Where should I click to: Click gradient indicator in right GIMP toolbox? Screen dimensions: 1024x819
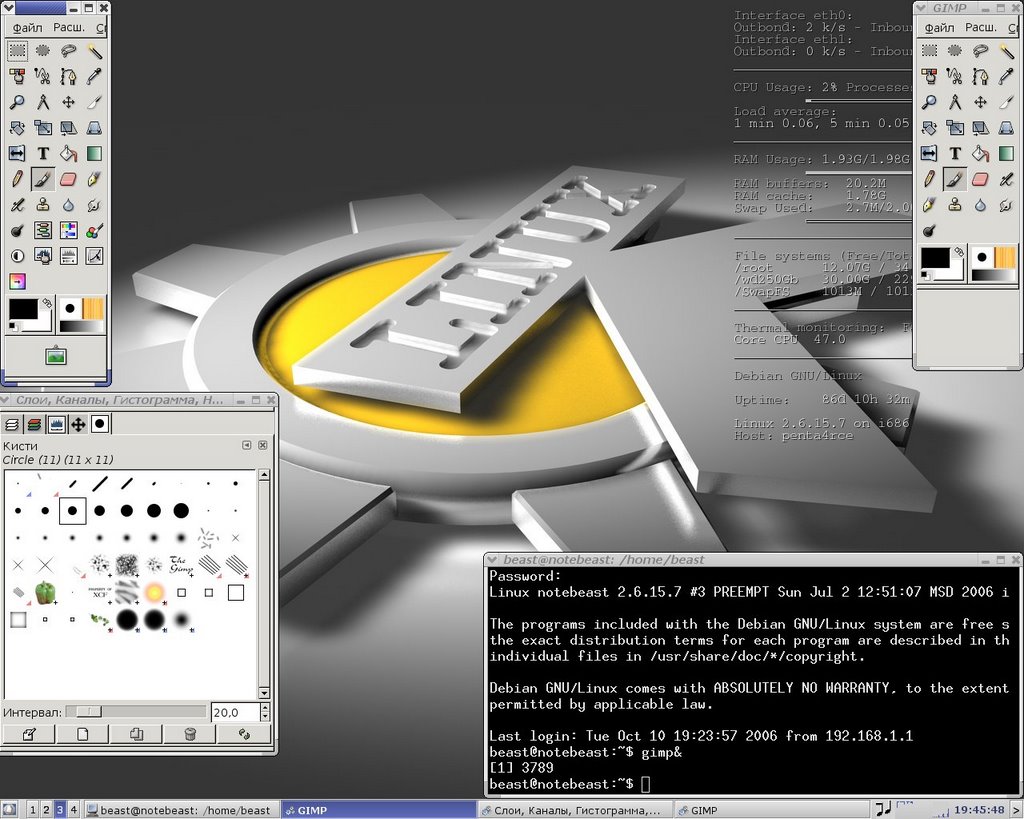point(993,276)
